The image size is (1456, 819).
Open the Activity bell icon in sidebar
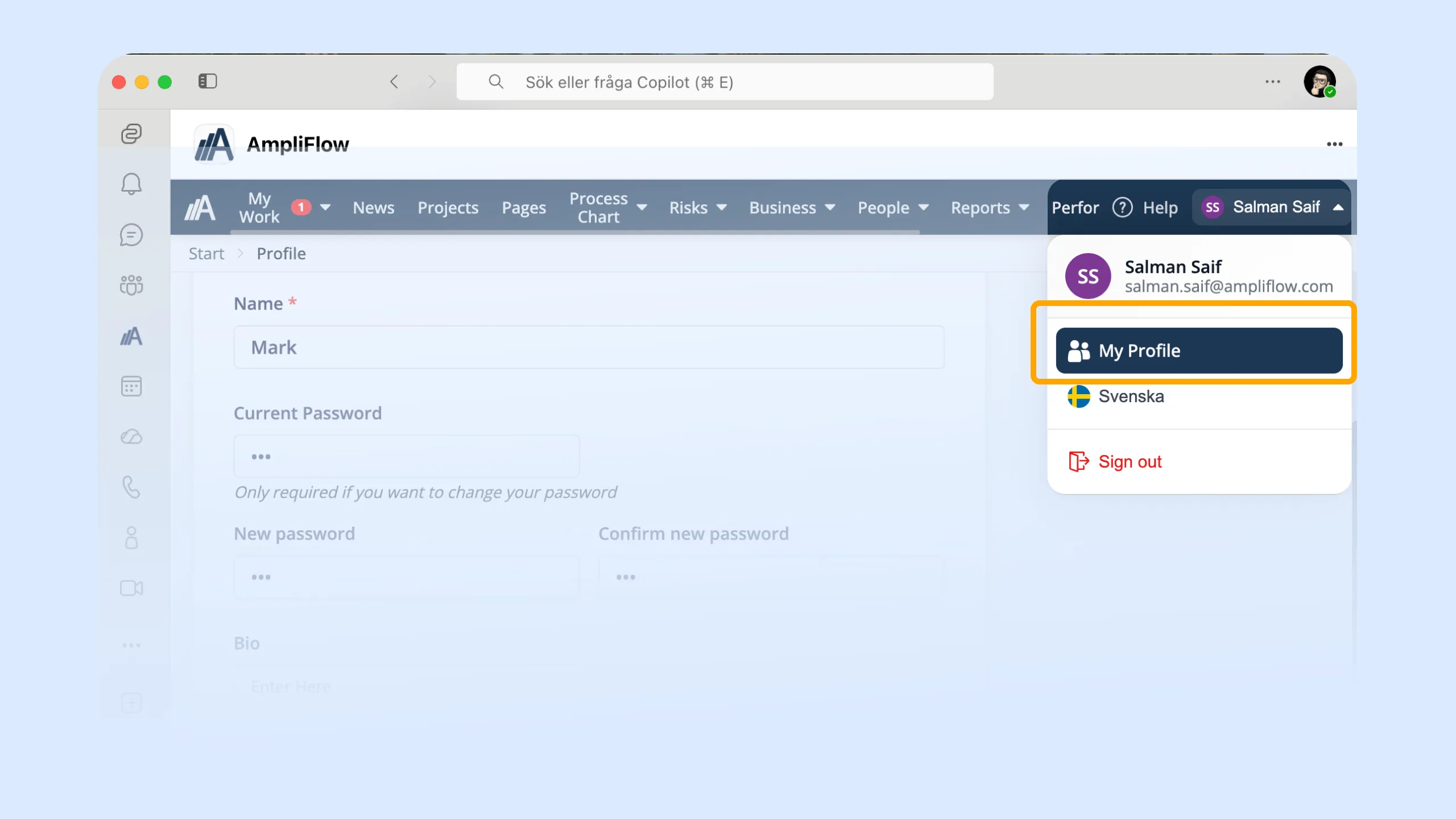coord(131,184)
